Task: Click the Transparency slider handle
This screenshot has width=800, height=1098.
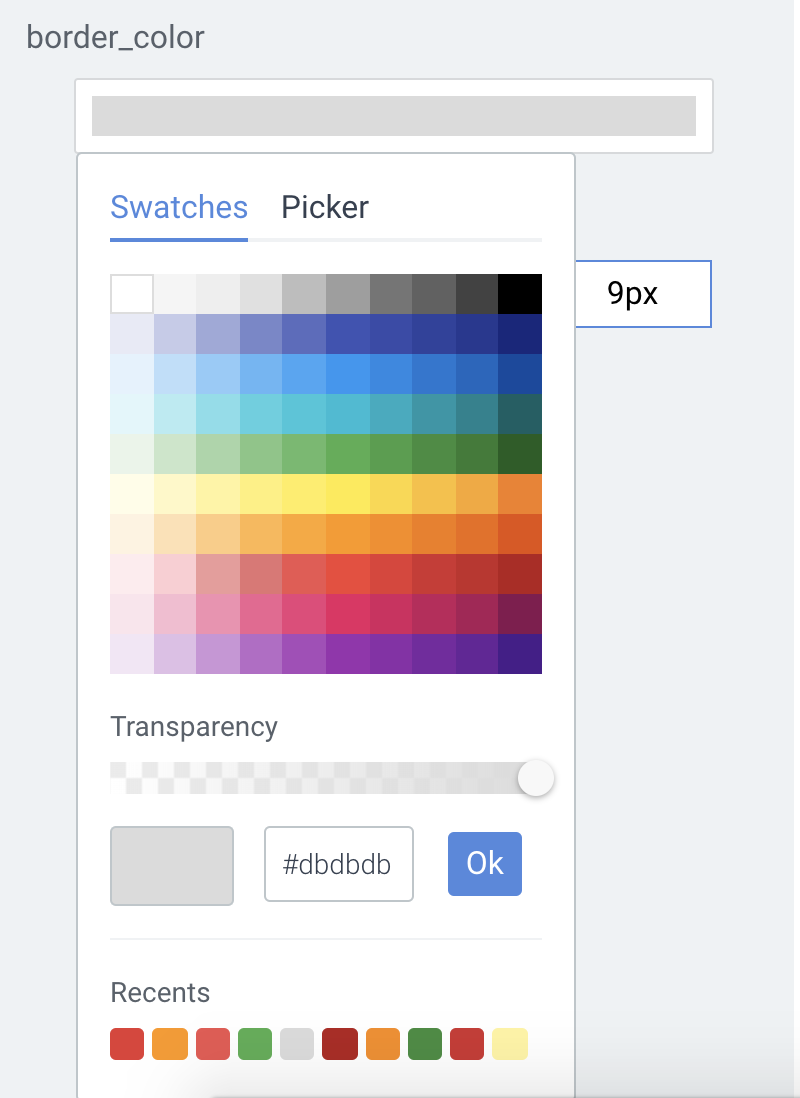Action: (x=536, y=778)
